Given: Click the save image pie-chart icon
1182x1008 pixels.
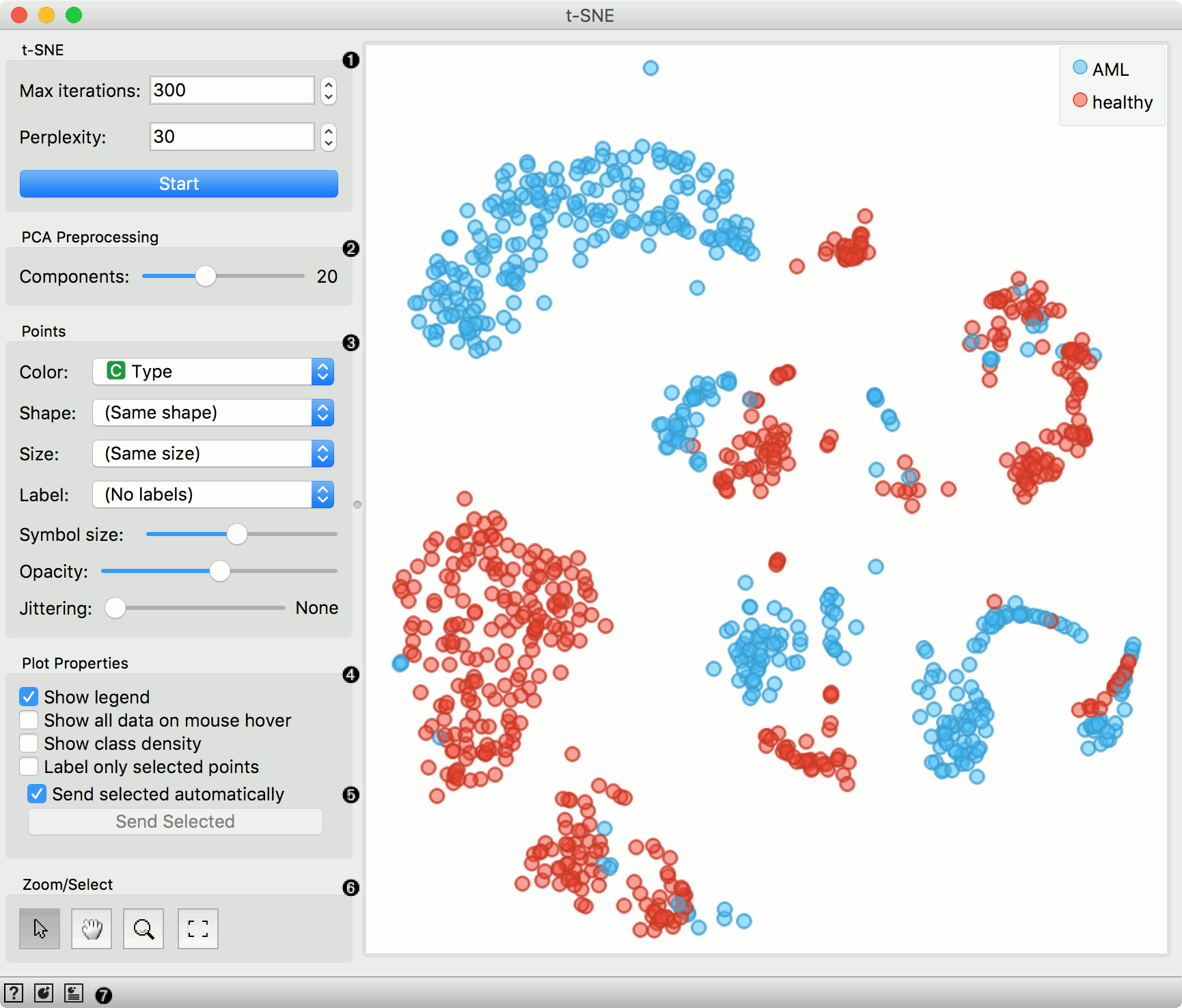Looking at the screenshot, I should coord(44,993).
